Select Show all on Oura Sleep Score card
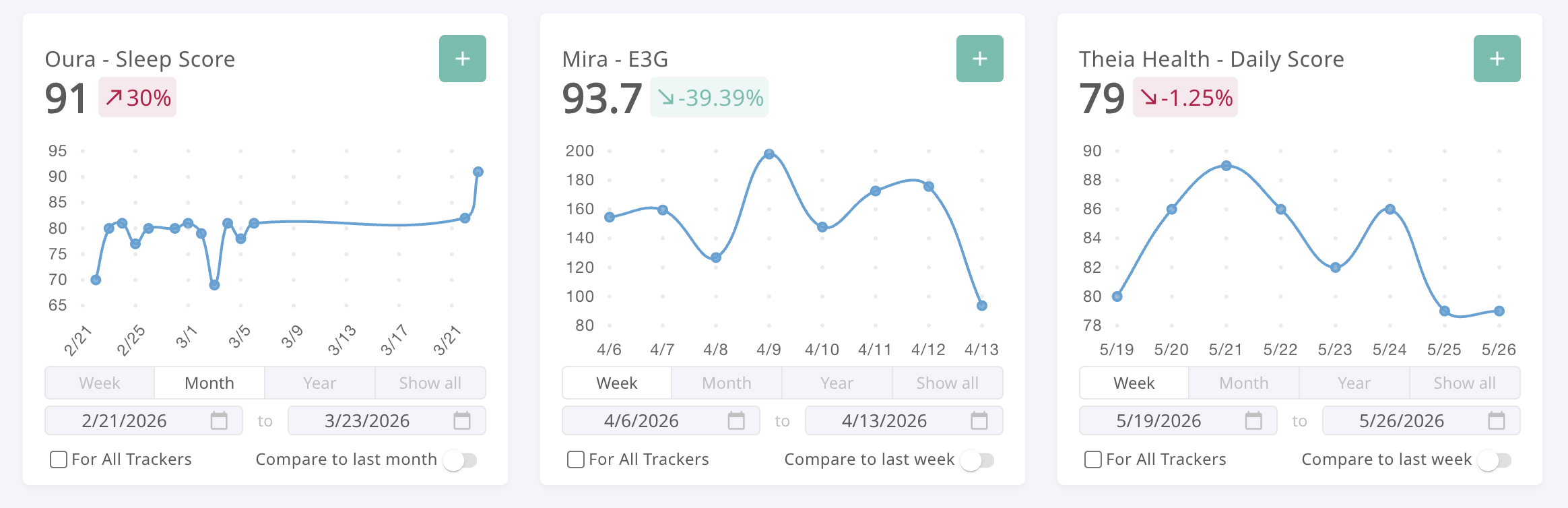1568x508 pixels. click(430, 383)
